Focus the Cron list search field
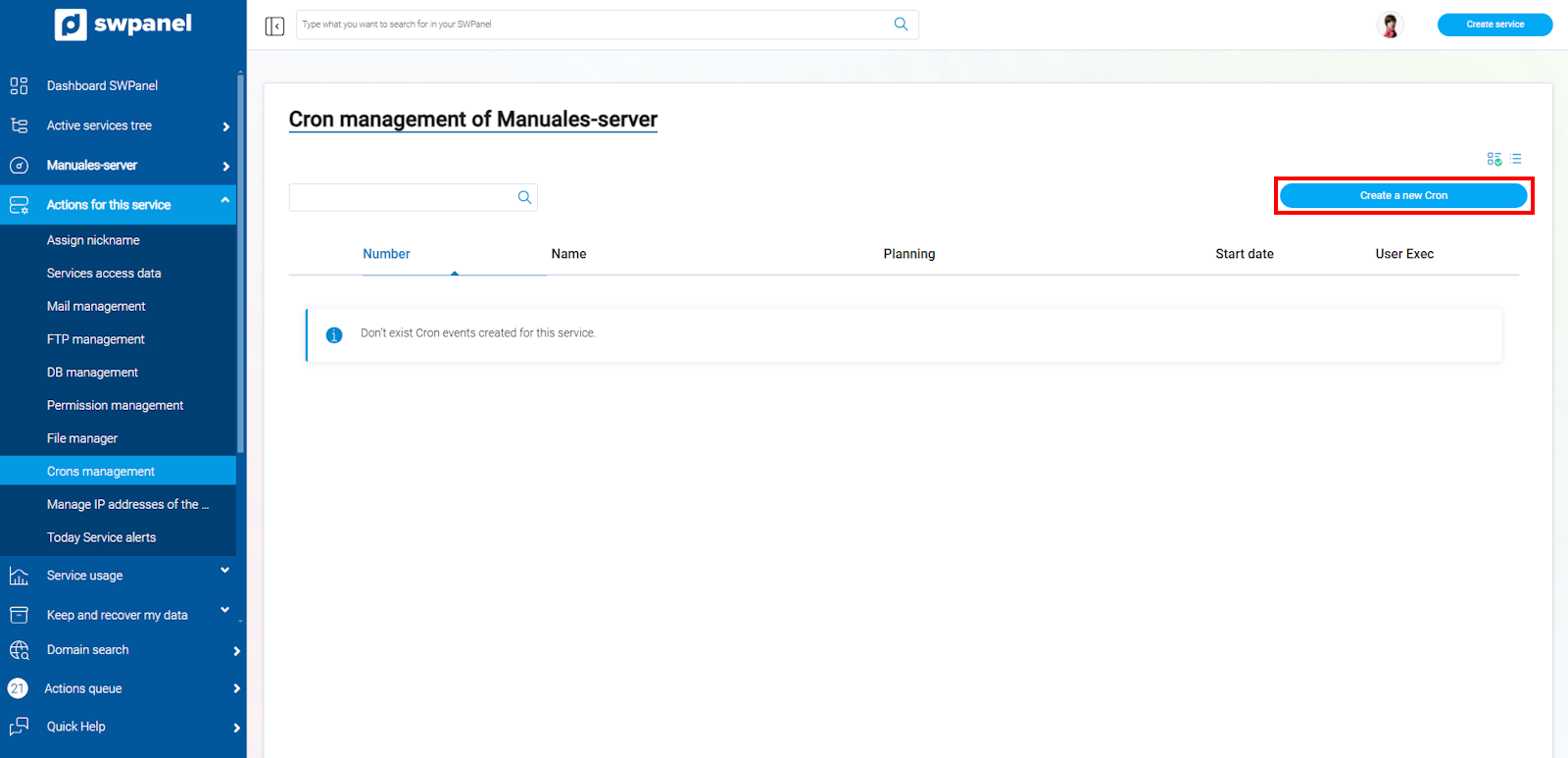The width and height of the screenshot is (1568, 758). tap(402, 198)
